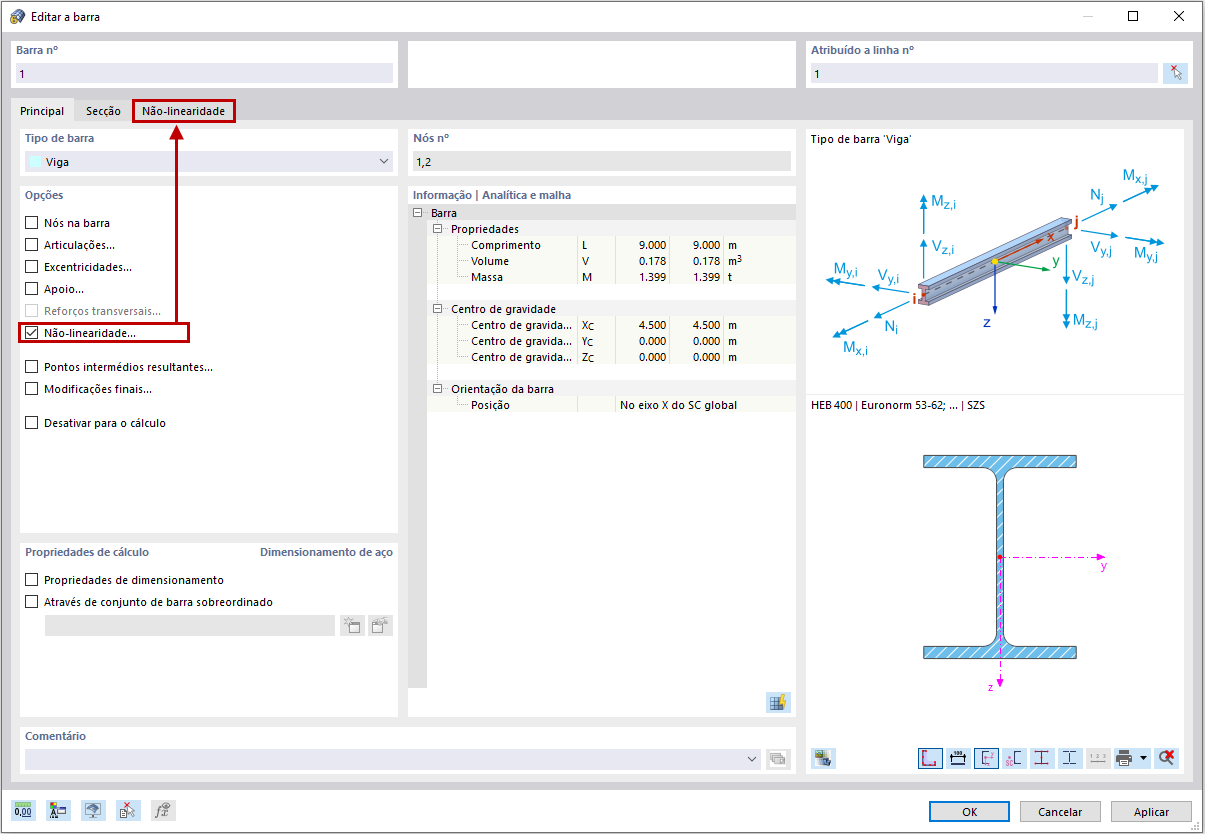Click the Nós nº field showing 1,2
This screenshot has height=834, width=1205.
click(602, 161)
